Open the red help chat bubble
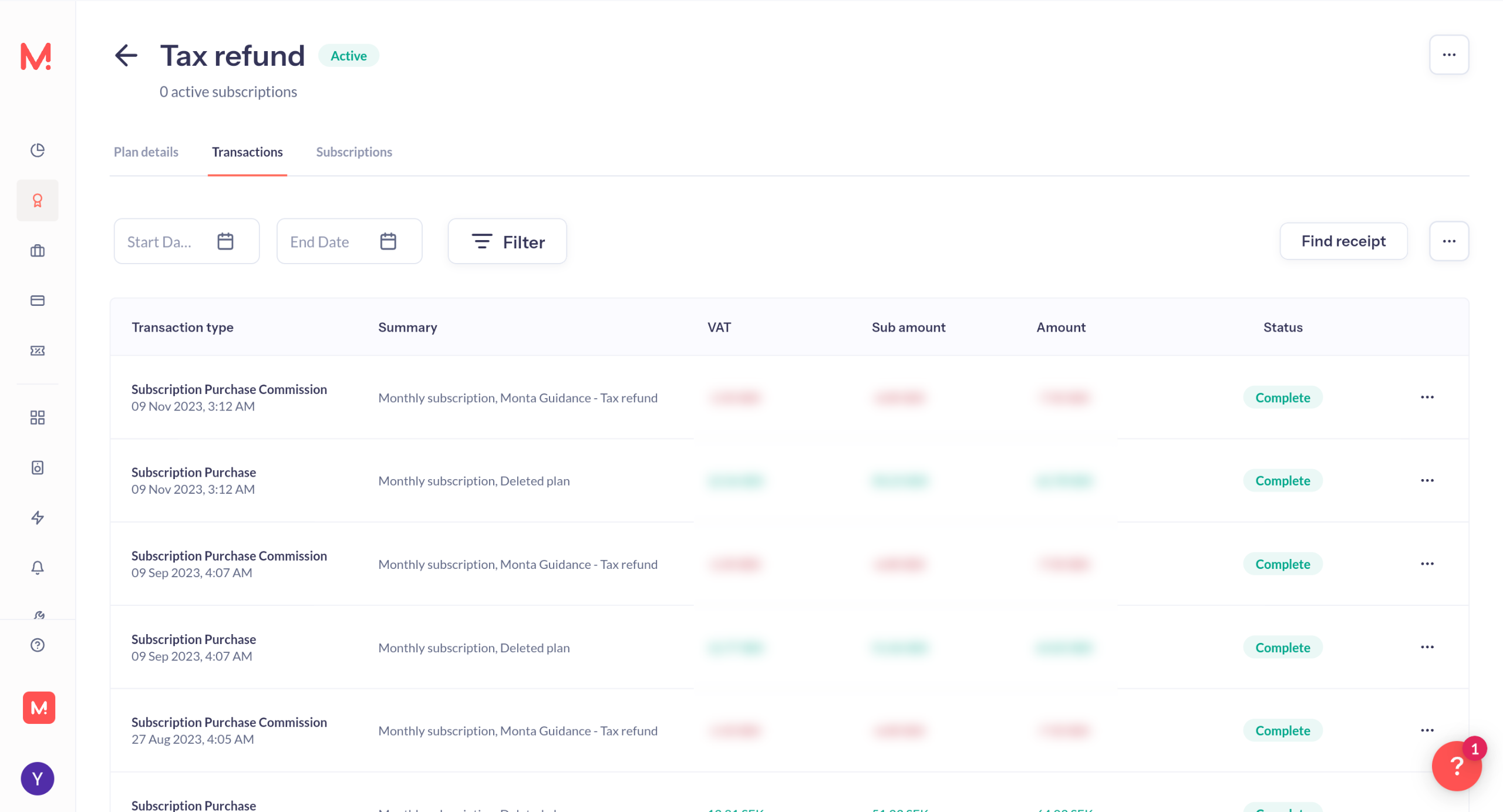 click(x=1456, y=766)
